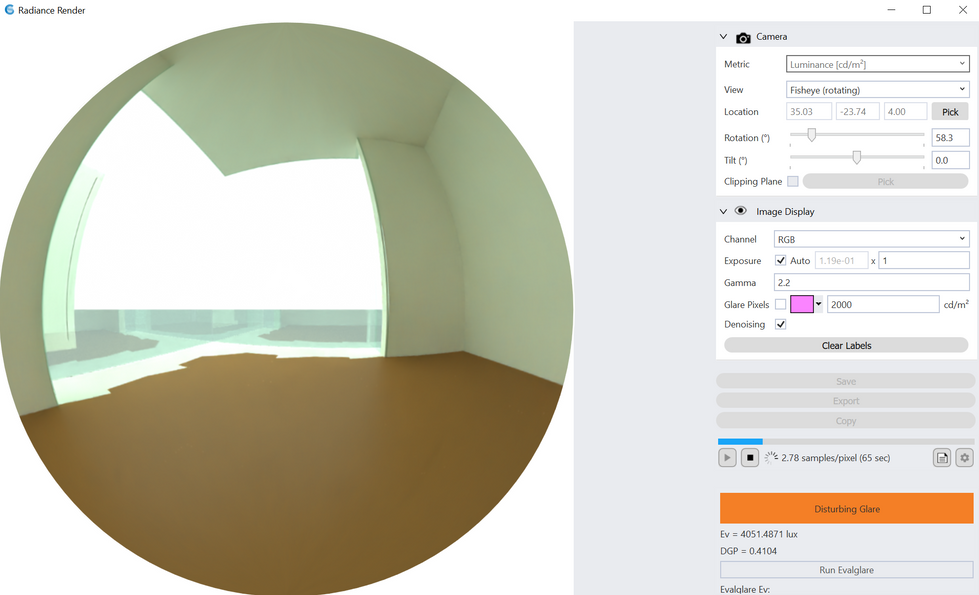Screen dimensions: 979x595
Task: Open the render settings gear icon
Action: point(964,457)
